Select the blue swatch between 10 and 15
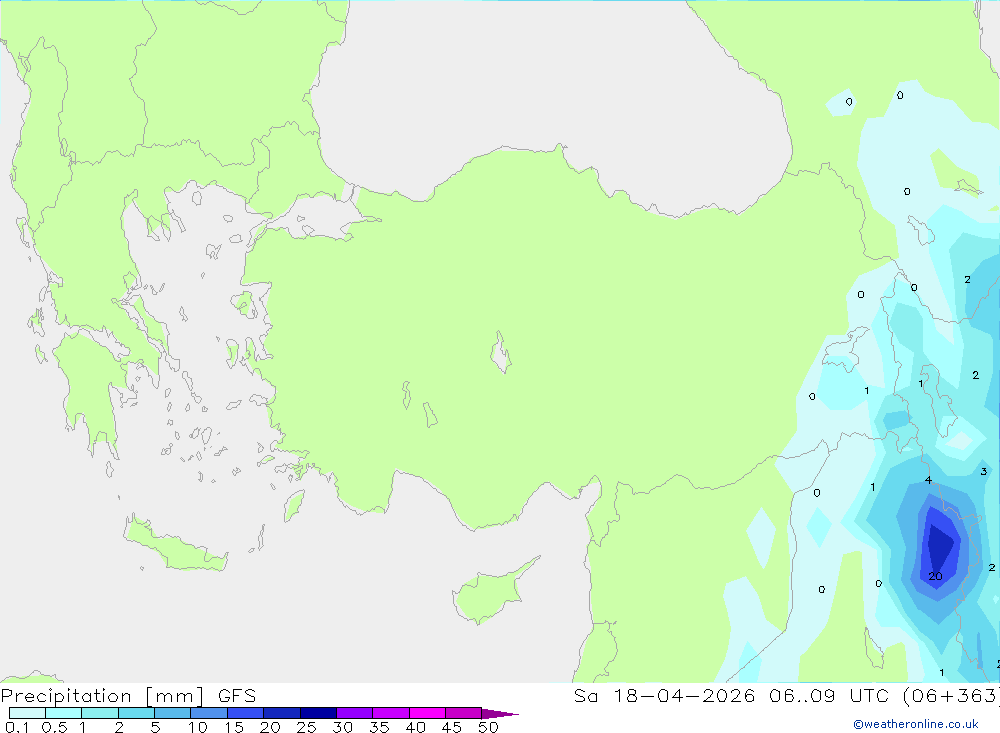Screen dimensions: 1000x733 pyautogui.click(x=209, y=713)
